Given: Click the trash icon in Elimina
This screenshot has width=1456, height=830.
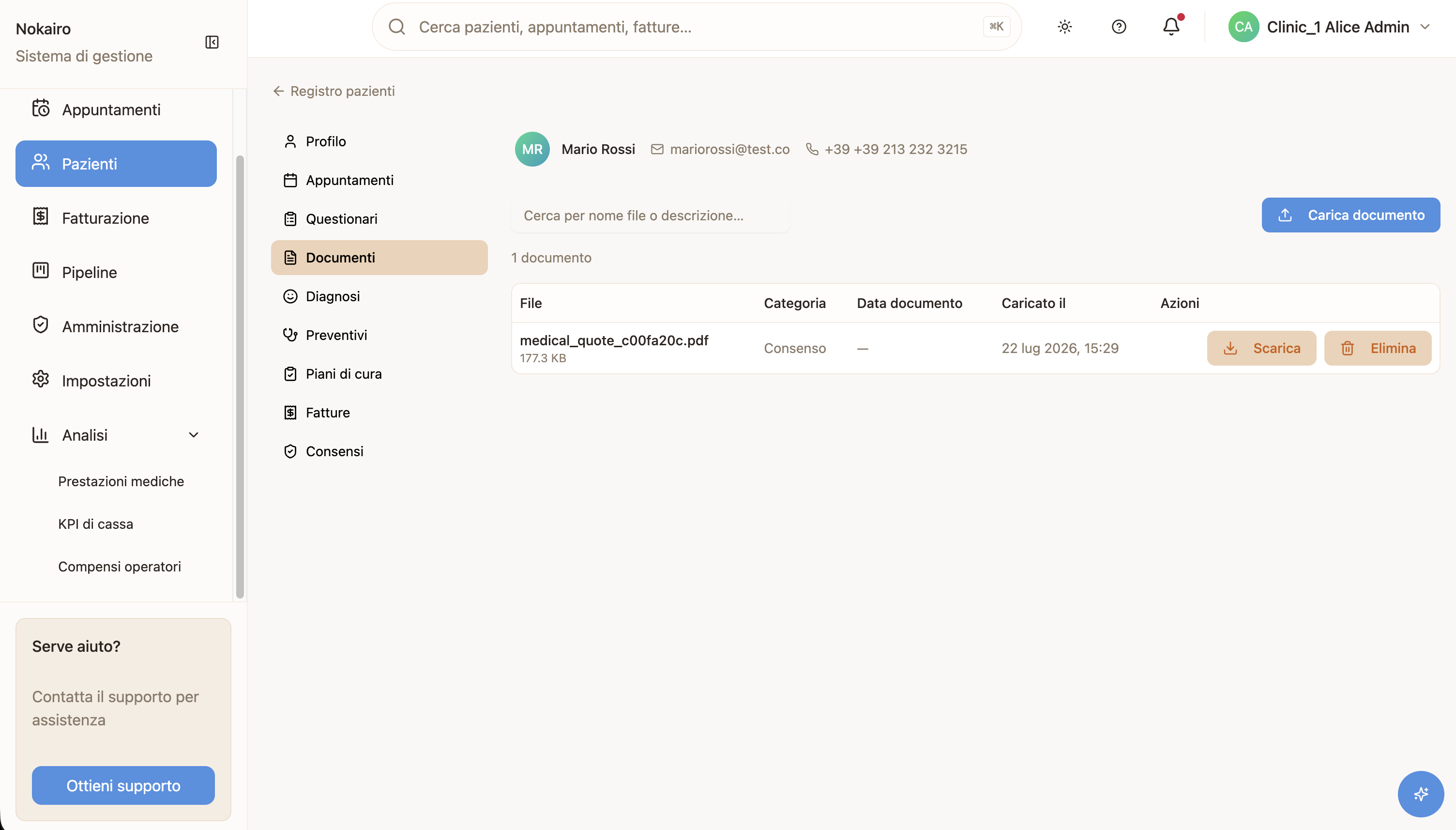Looking at the screenshot, I should pos(1347,348).
